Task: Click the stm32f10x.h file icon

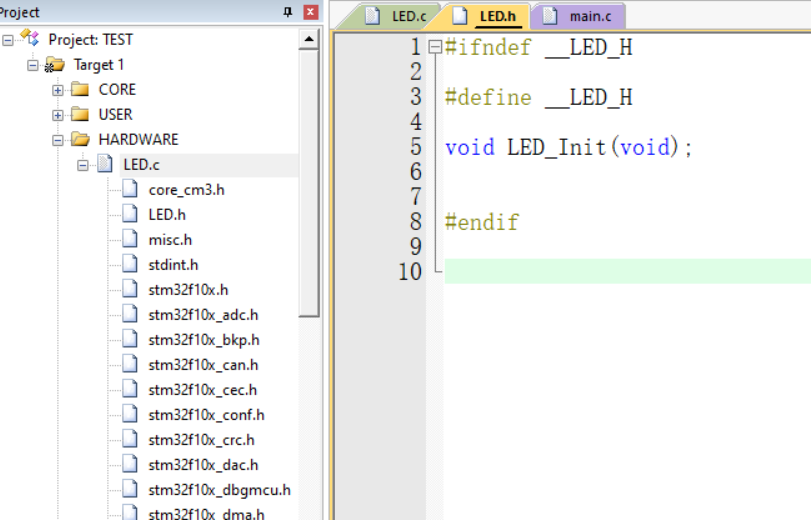Action: point(130,289)
